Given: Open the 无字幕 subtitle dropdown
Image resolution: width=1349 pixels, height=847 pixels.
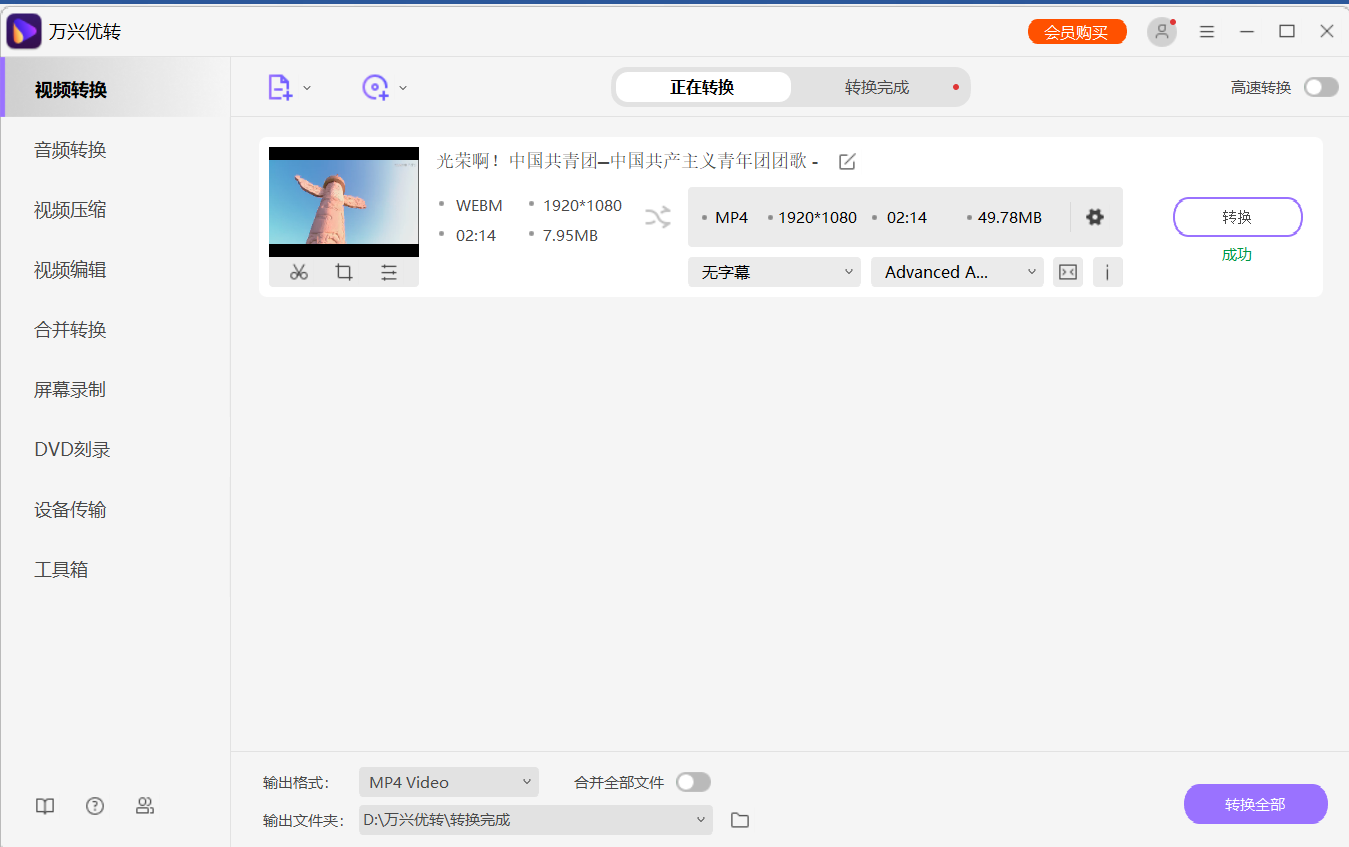Looking at the screenshot, I should pyautogui.click(x=774, y=271).
